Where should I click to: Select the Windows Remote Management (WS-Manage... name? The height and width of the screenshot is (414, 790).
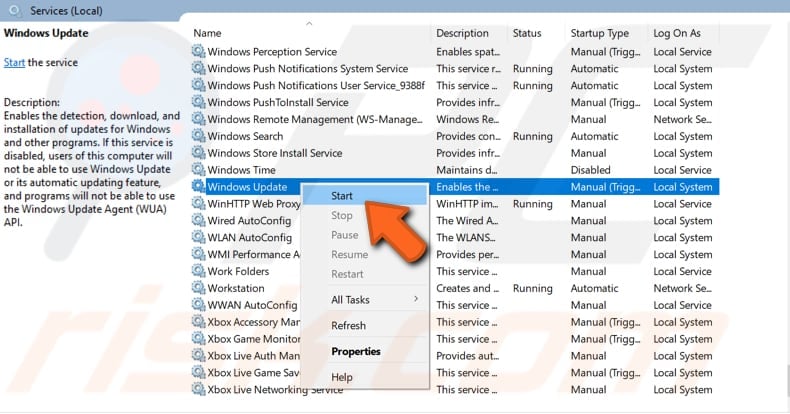tap(315, 119)
